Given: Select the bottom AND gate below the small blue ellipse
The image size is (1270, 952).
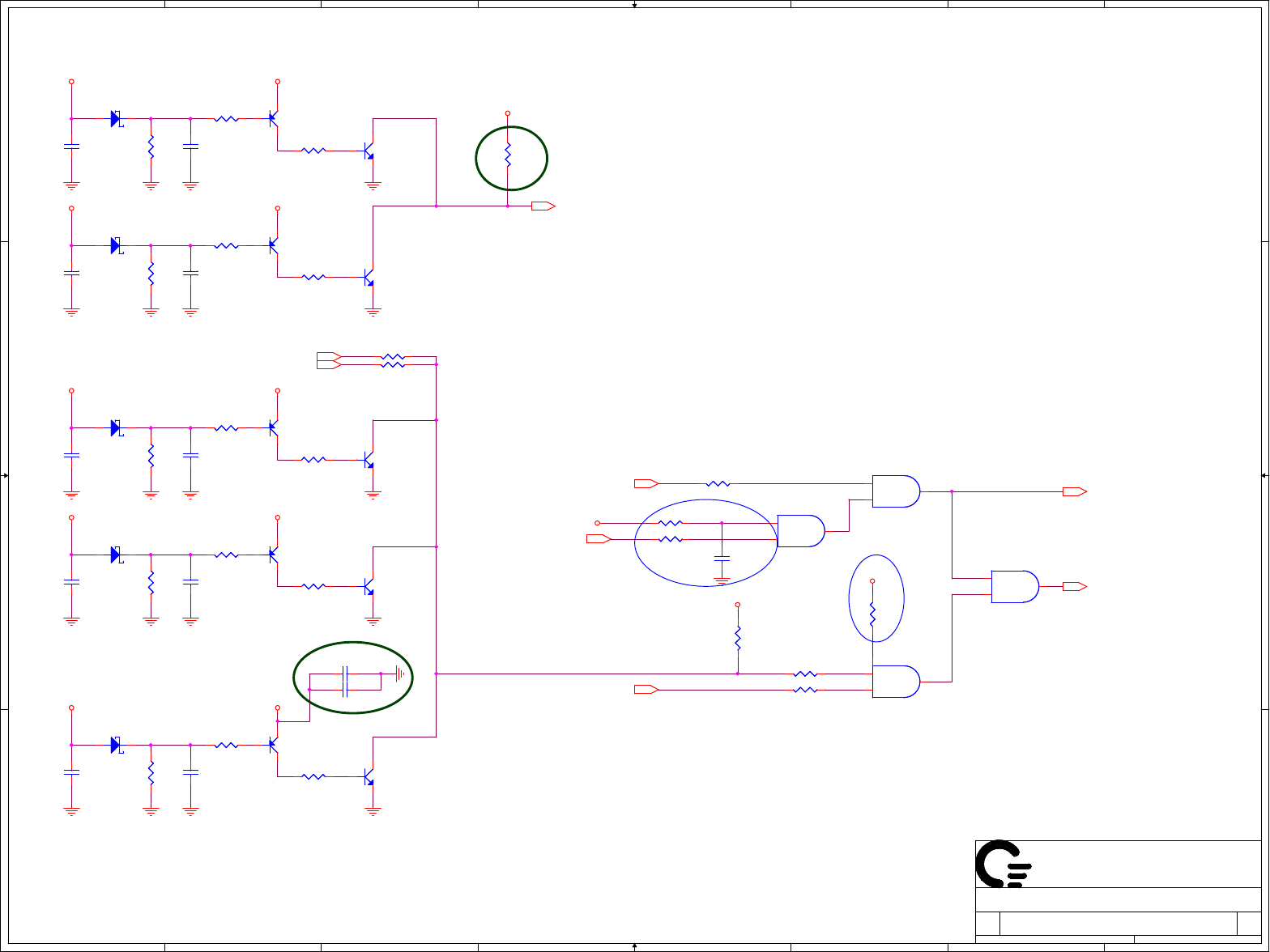Looking at the screenshot, I should 896,682.
